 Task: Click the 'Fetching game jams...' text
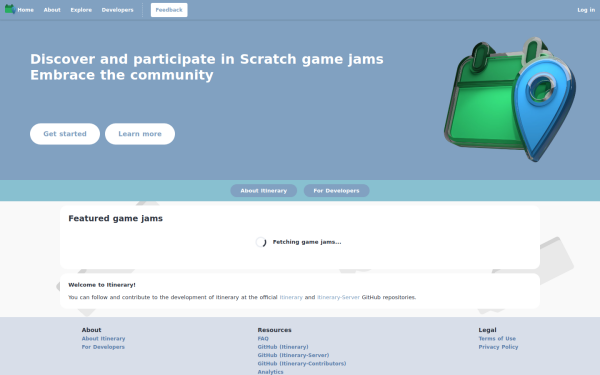click(x=307, y=242)
